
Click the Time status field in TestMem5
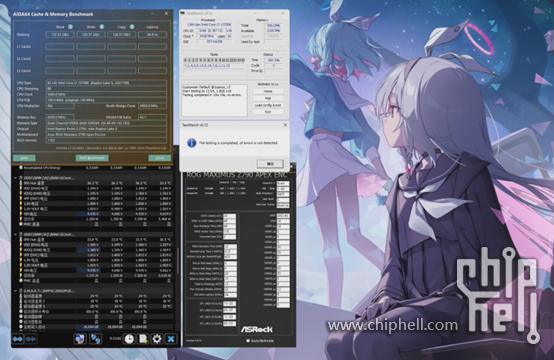pos(274,60)
